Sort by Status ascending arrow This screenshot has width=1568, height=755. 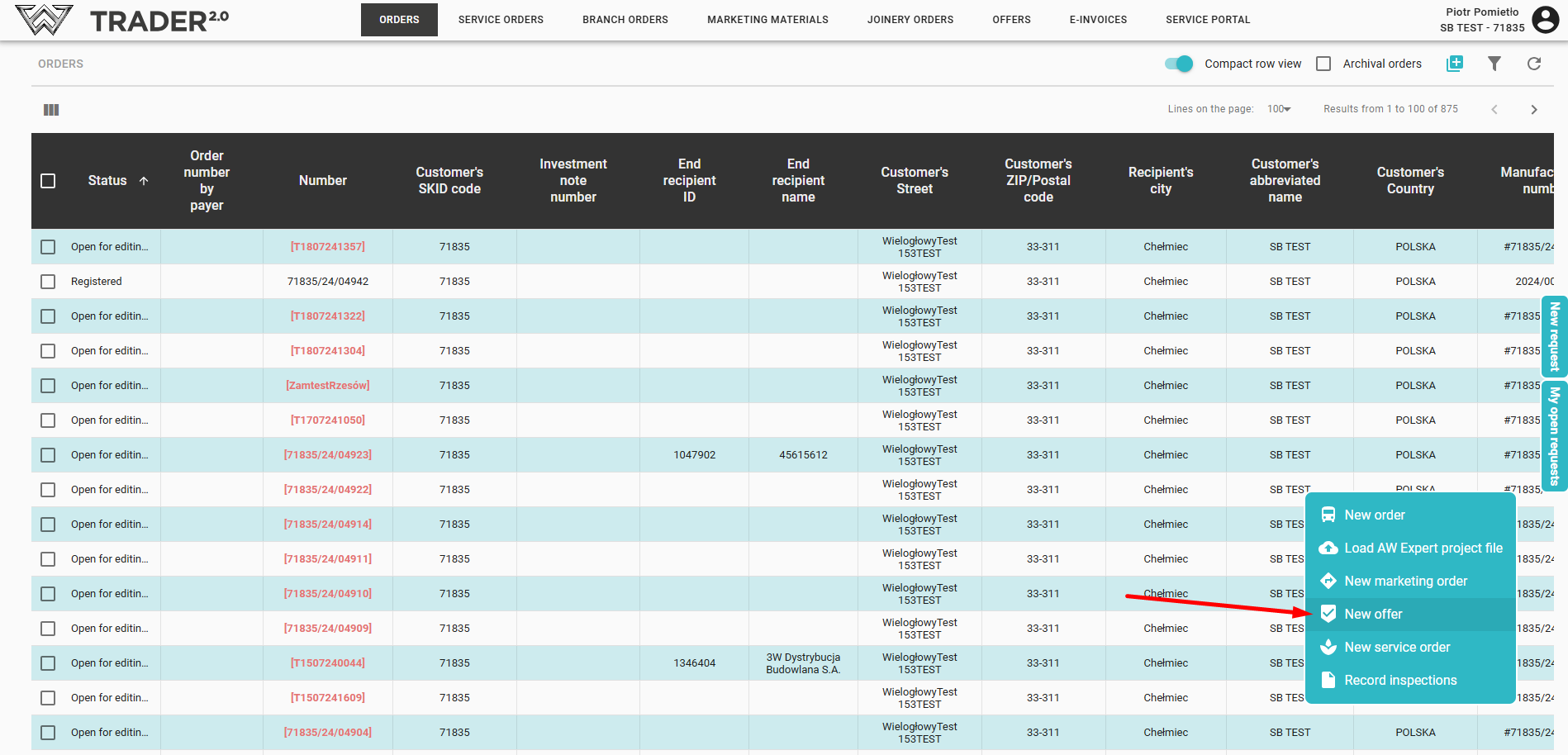tap(144, 181)
